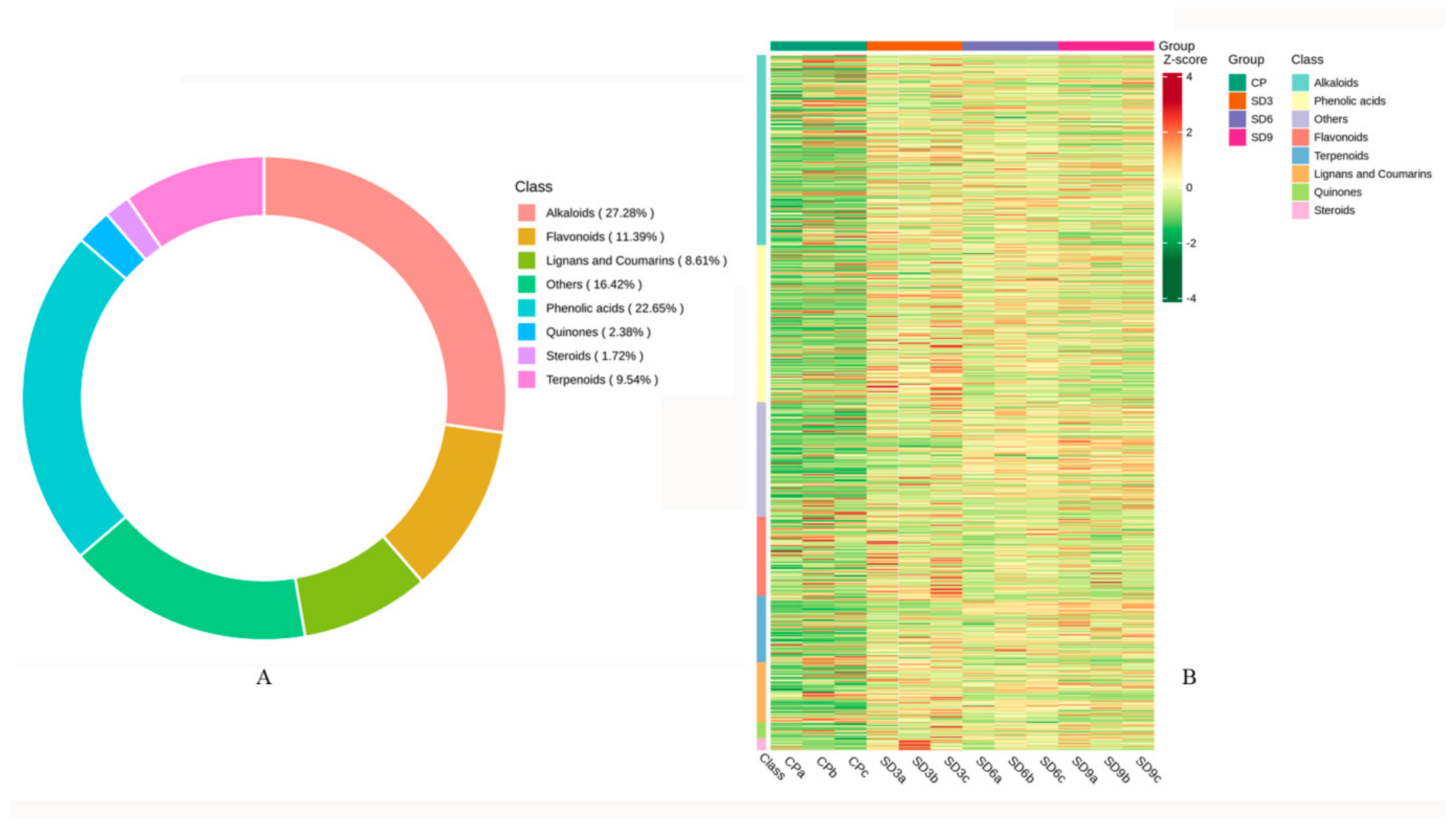Click the Terpenoids swatch in heatmap class legend
The width and height of the screenshot is (1456, 829).
coord(1300,155)
